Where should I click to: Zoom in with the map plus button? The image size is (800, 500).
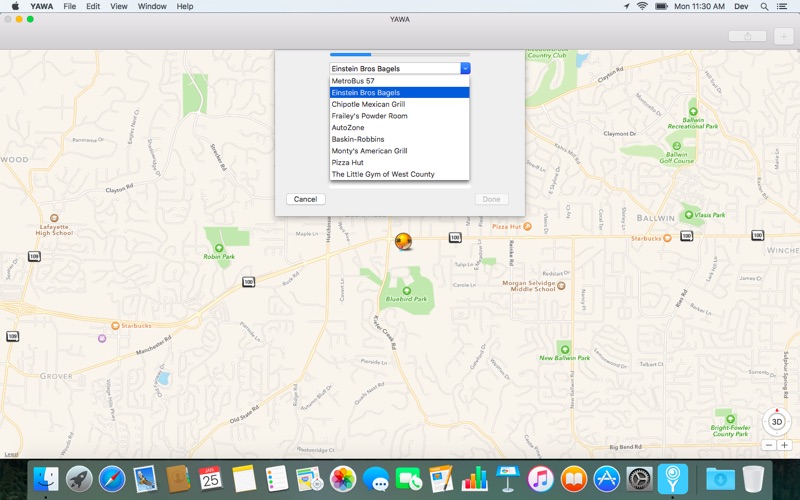pos(784,445)
